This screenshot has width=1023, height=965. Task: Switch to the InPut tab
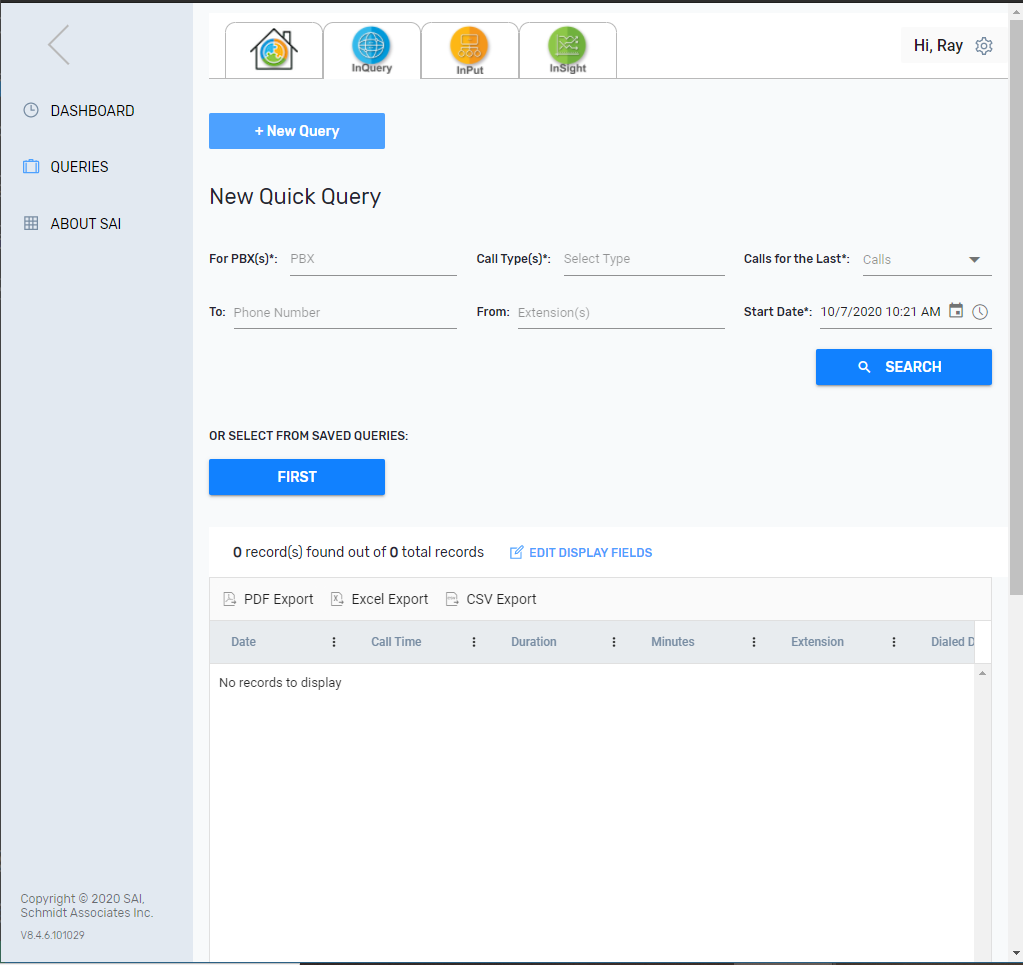point(470,50)
